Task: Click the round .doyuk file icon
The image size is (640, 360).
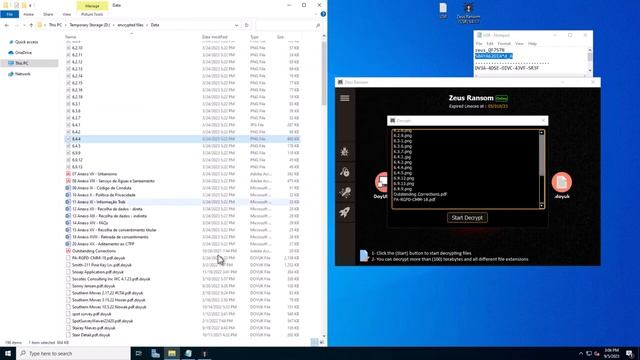Action: 562,182
